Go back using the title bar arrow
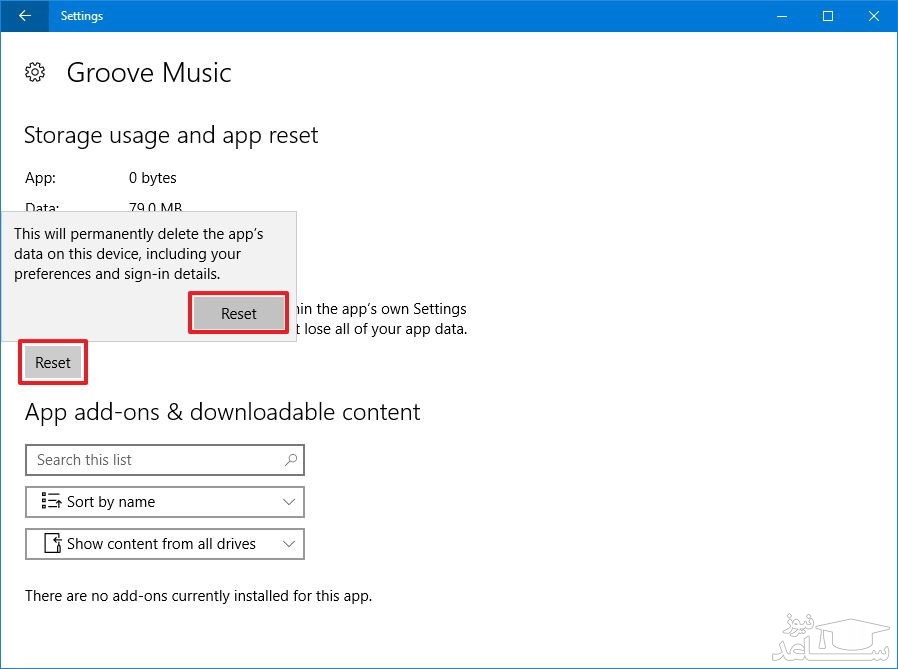Image resolution: width=898 pixels, height=669 pixels. tap(24, 16)
